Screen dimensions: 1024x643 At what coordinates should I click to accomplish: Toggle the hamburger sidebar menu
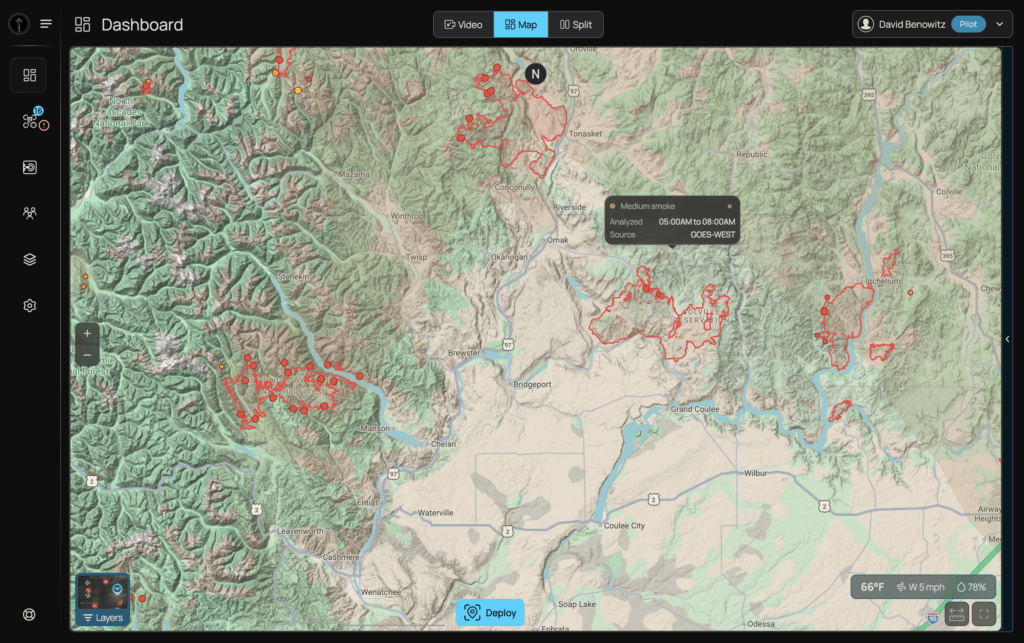click(46, 24)
